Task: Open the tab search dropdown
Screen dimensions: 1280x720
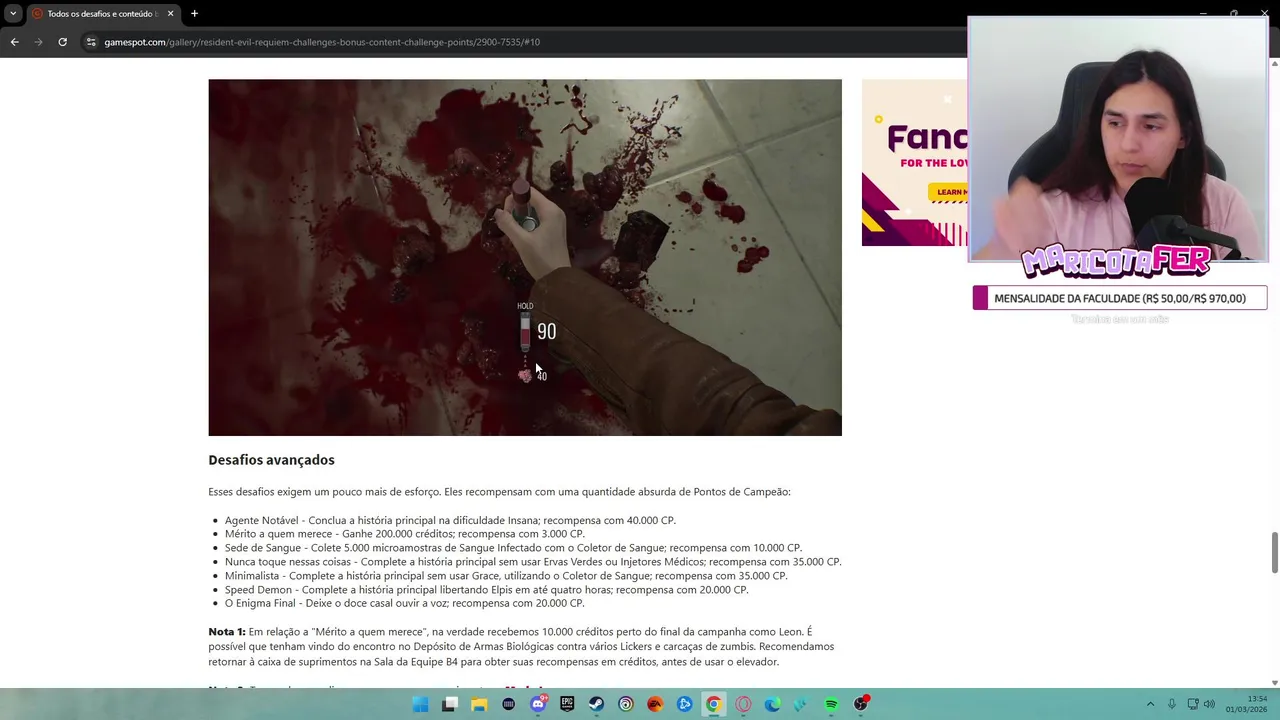Action: point(12,14)
